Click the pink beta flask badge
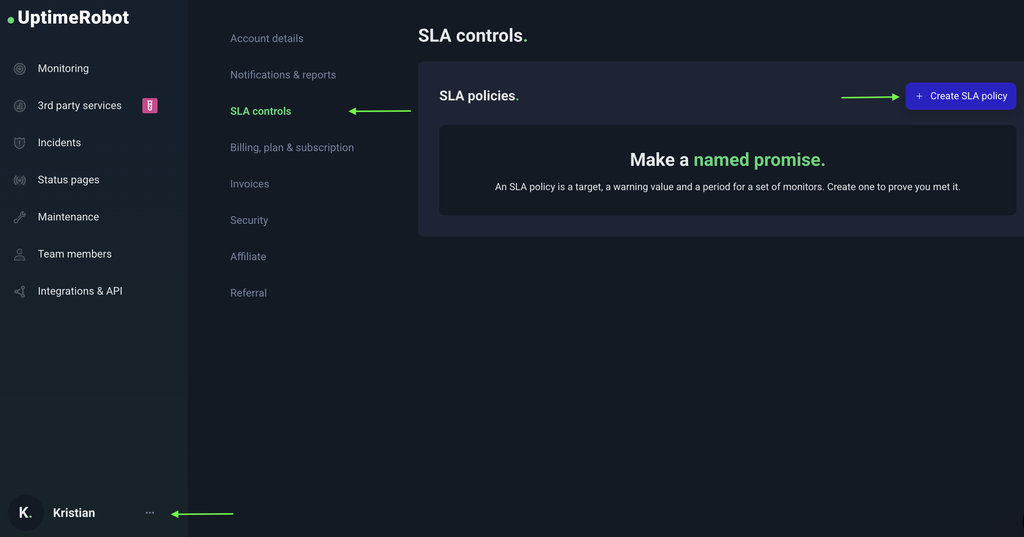Image resolution: width=1024 pixels, height=537 pixels. tap(150, 106)
